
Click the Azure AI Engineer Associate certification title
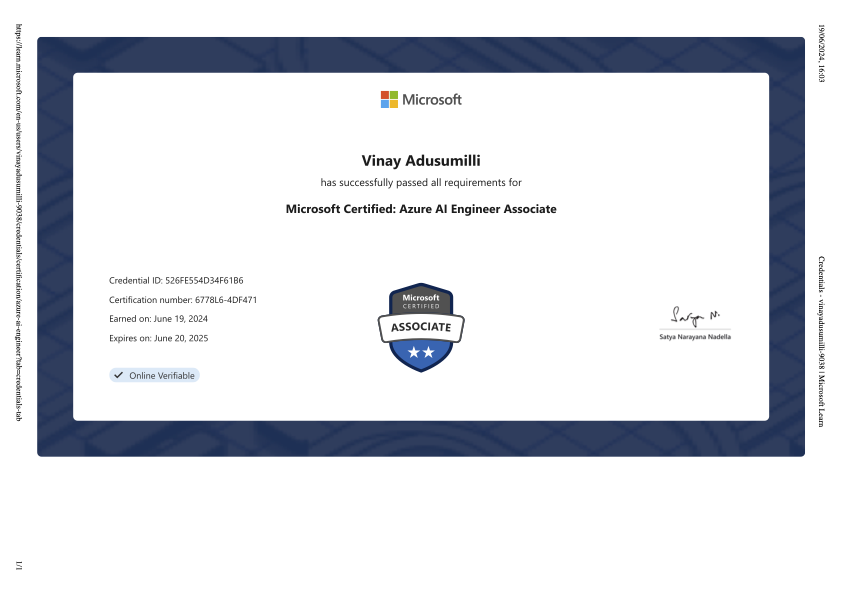coord(421,209)
